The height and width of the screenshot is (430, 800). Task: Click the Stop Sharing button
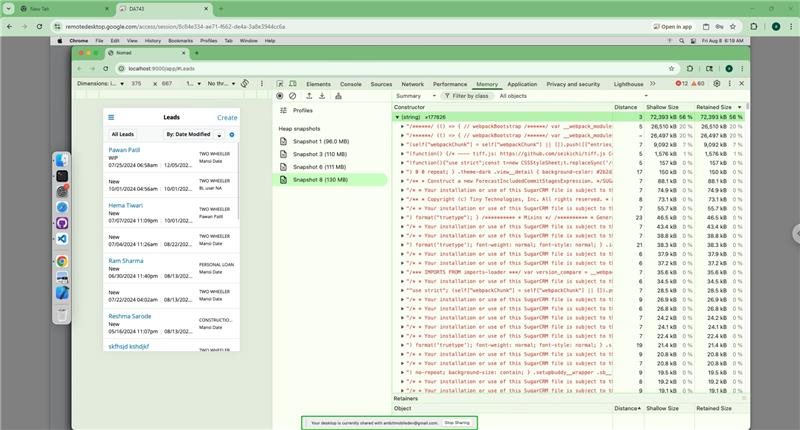coord(456,423)
